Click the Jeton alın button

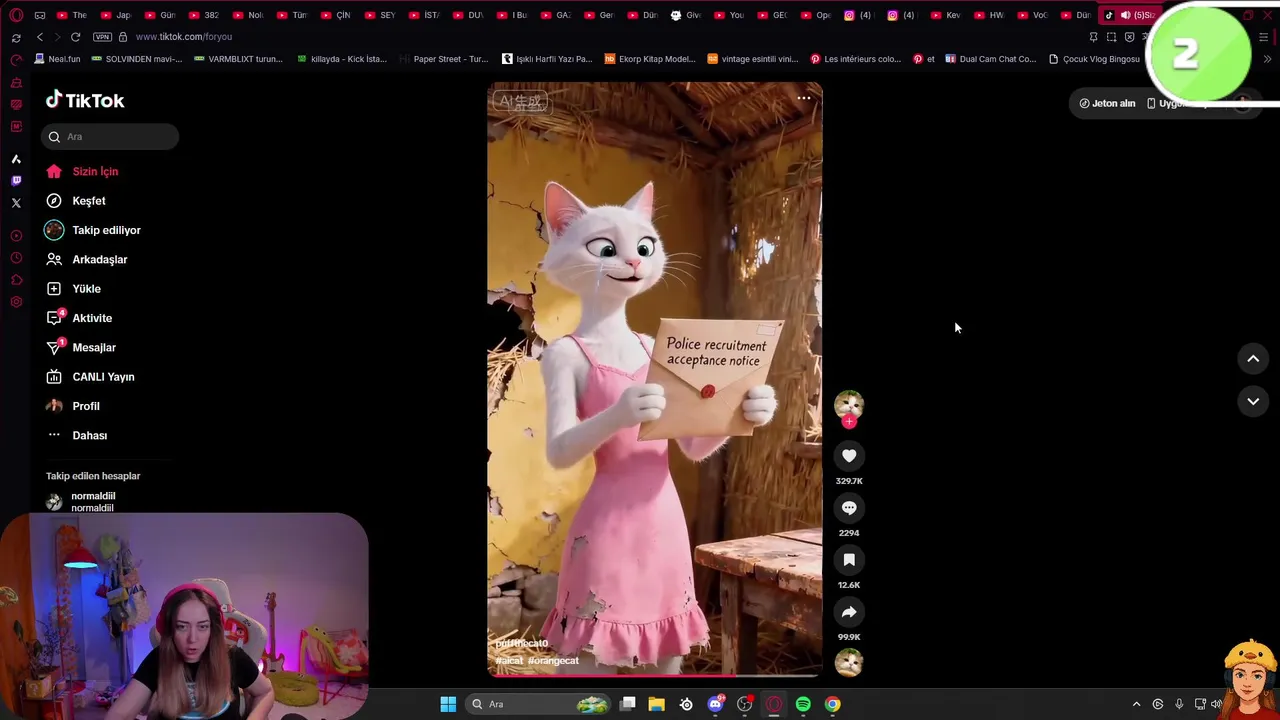(1107, 103)
